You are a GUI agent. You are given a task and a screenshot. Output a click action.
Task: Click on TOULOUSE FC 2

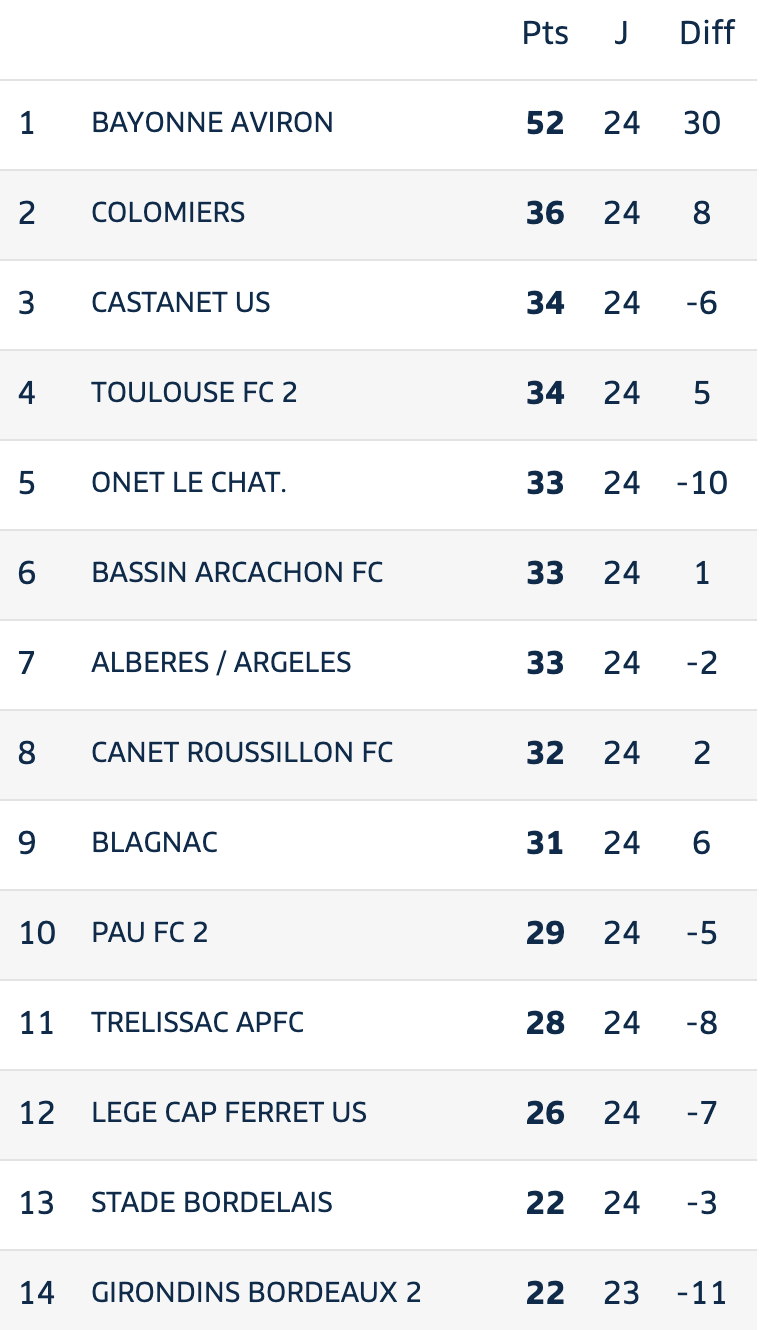point(194,393)
